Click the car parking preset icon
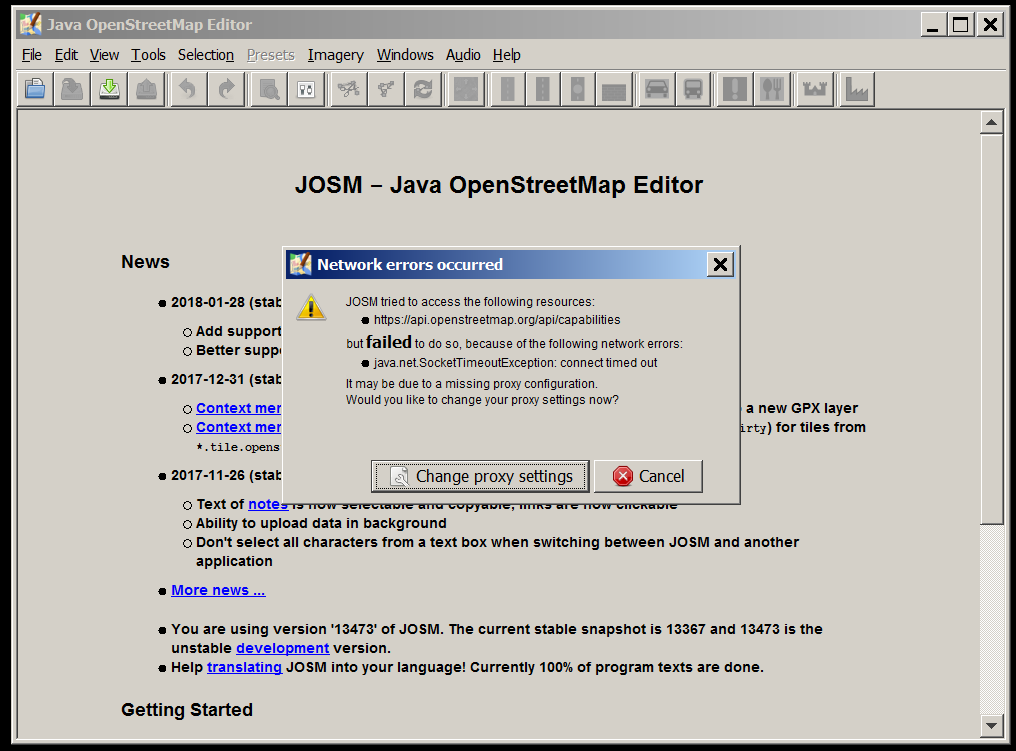The width and height of the screenshot is (1016, 751). coord(656,90)
